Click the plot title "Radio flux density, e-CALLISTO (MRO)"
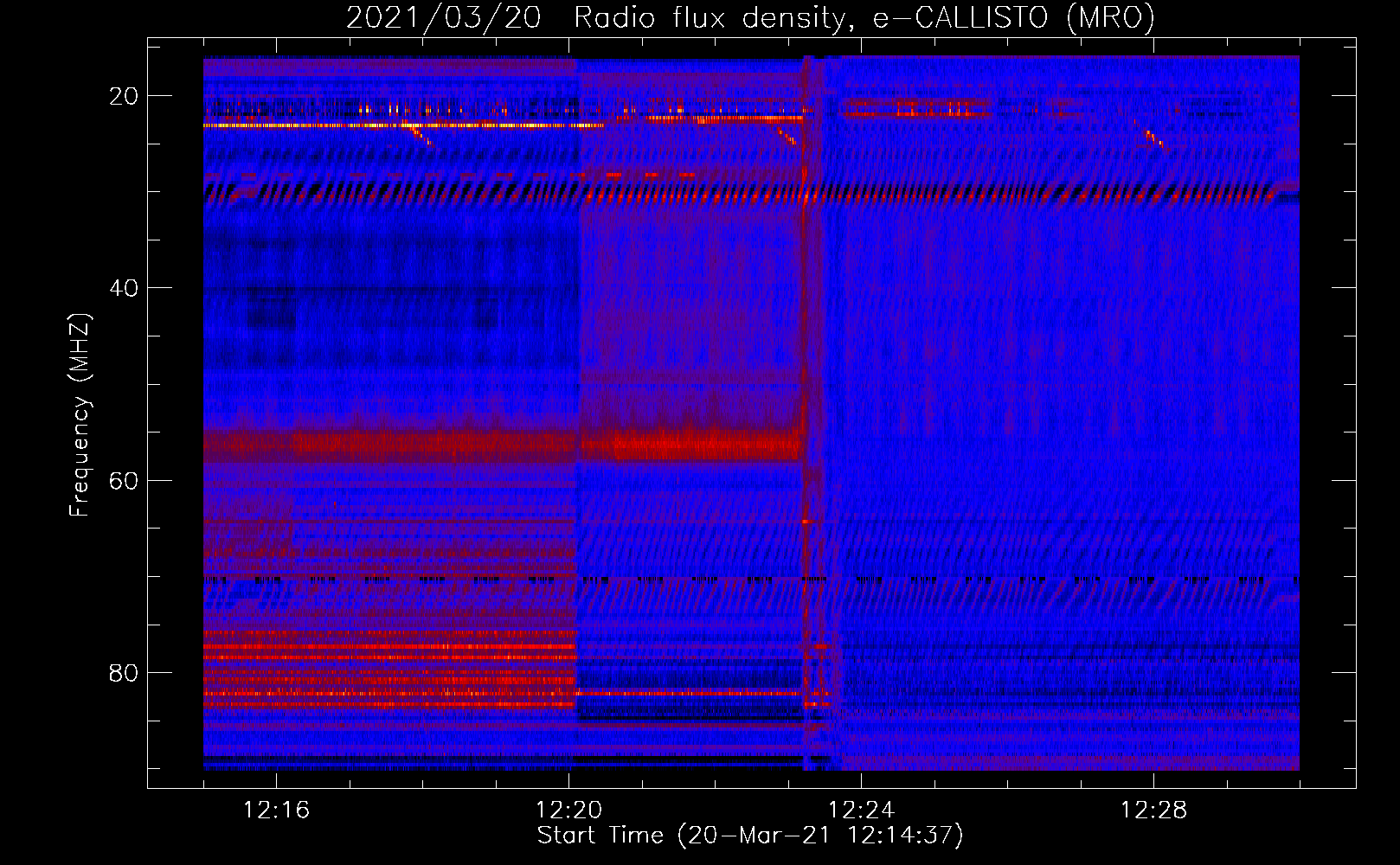Image resolution: width=1400 pixels, height=865 pixels. click(864, 17)
